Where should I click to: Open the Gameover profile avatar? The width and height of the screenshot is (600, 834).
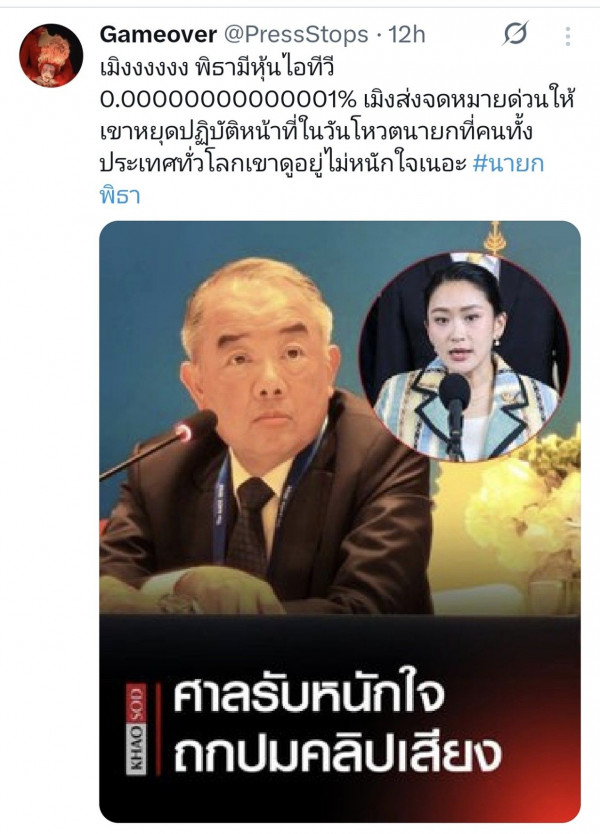(x=51, y=55)
